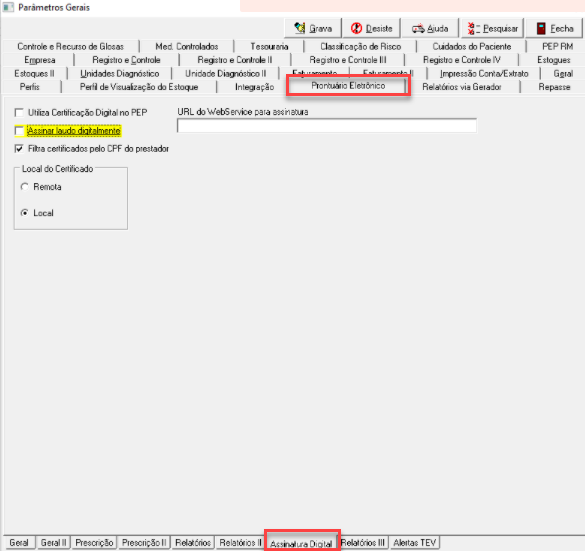Viewport: 585px width, 551px height.
Task: Click the Parâmetros Gerais window icon
Action: (x=8, y=7)
